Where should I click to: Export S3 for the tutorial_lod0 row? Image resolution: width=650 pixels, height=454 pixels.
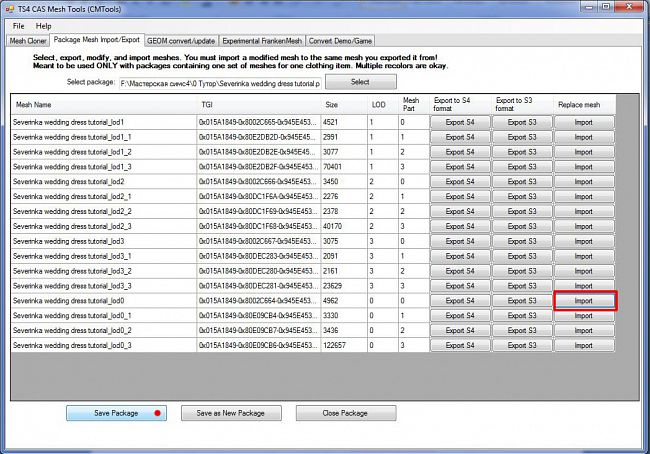pos(522,301)
